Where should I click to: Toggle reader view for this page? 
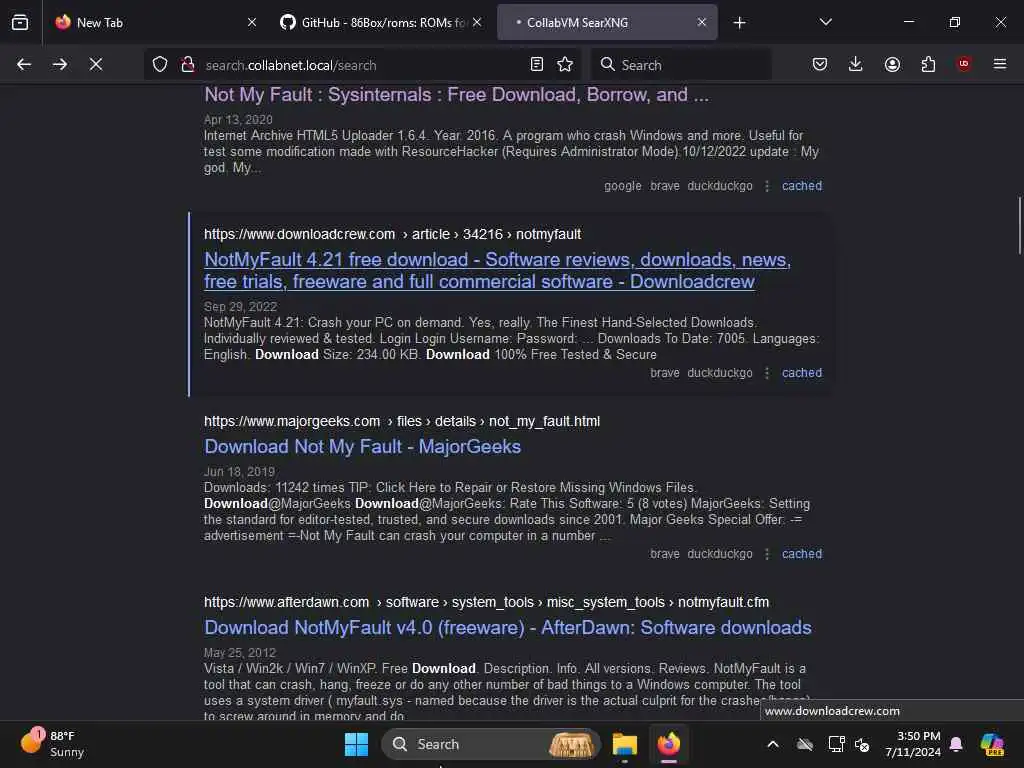point(537,65)
